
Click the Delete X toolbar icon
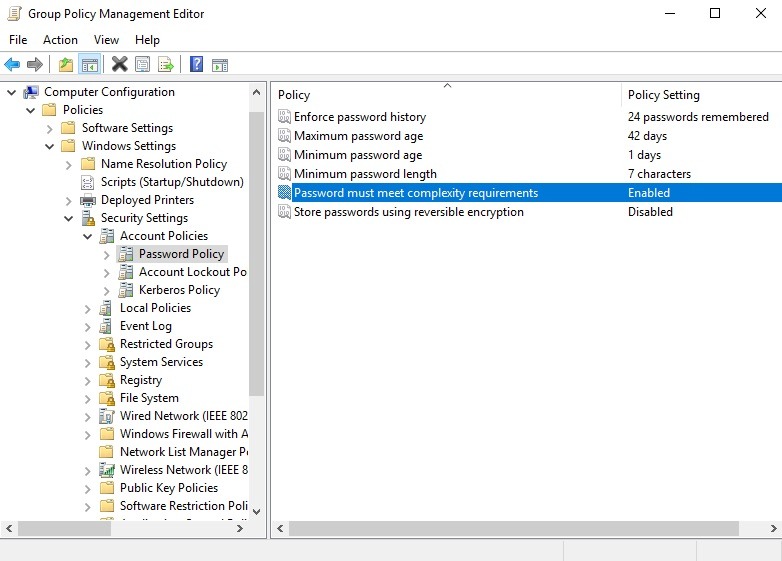point(119,65)
